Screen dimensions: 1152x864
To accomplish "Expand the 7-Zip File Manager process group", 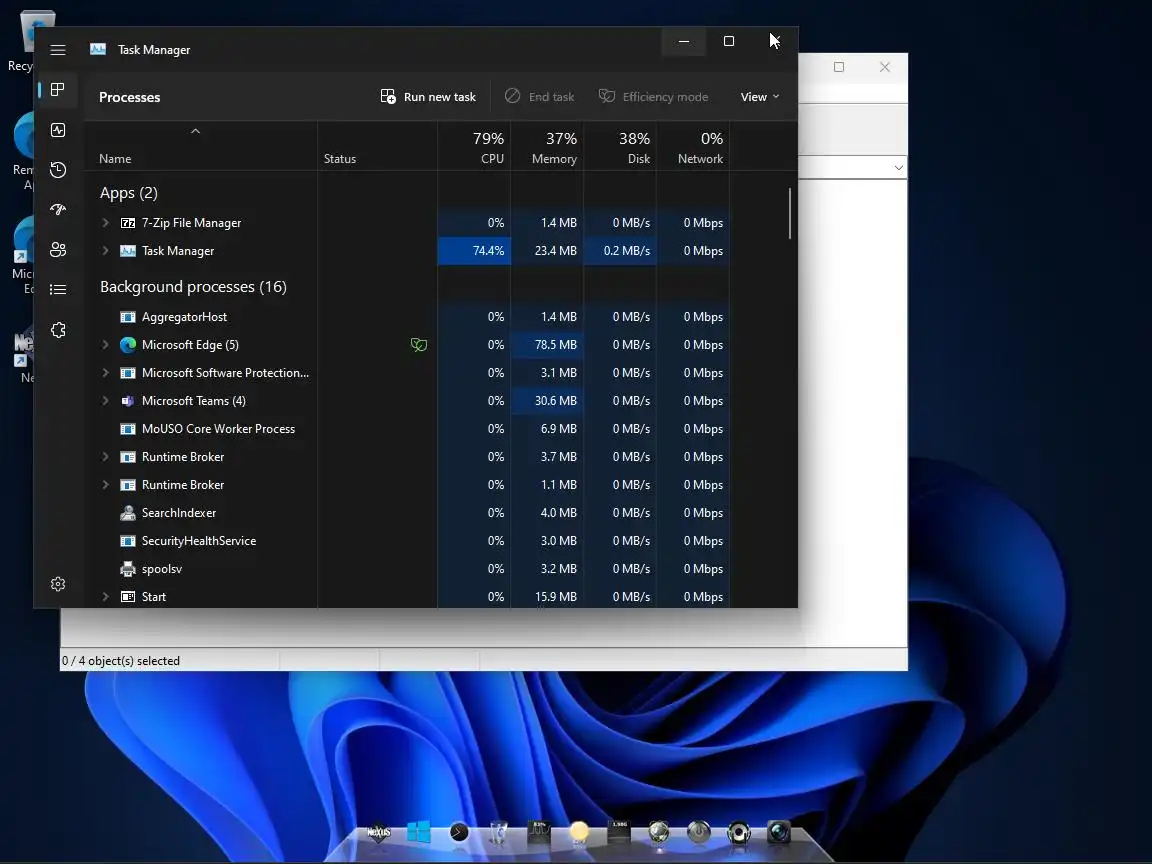I will (x=105, y=223).
